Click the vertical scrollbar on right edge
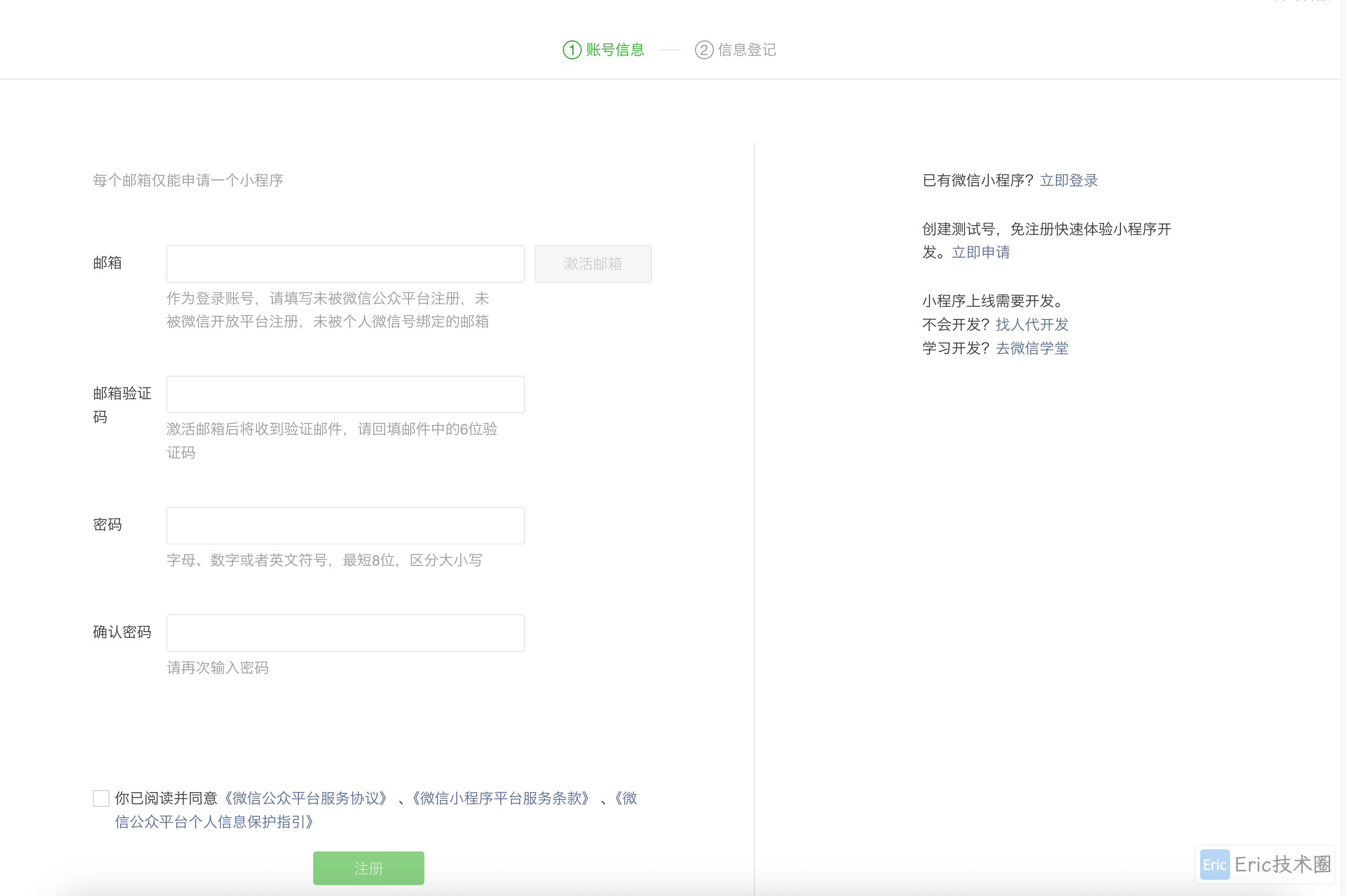 pos(1343,448)
